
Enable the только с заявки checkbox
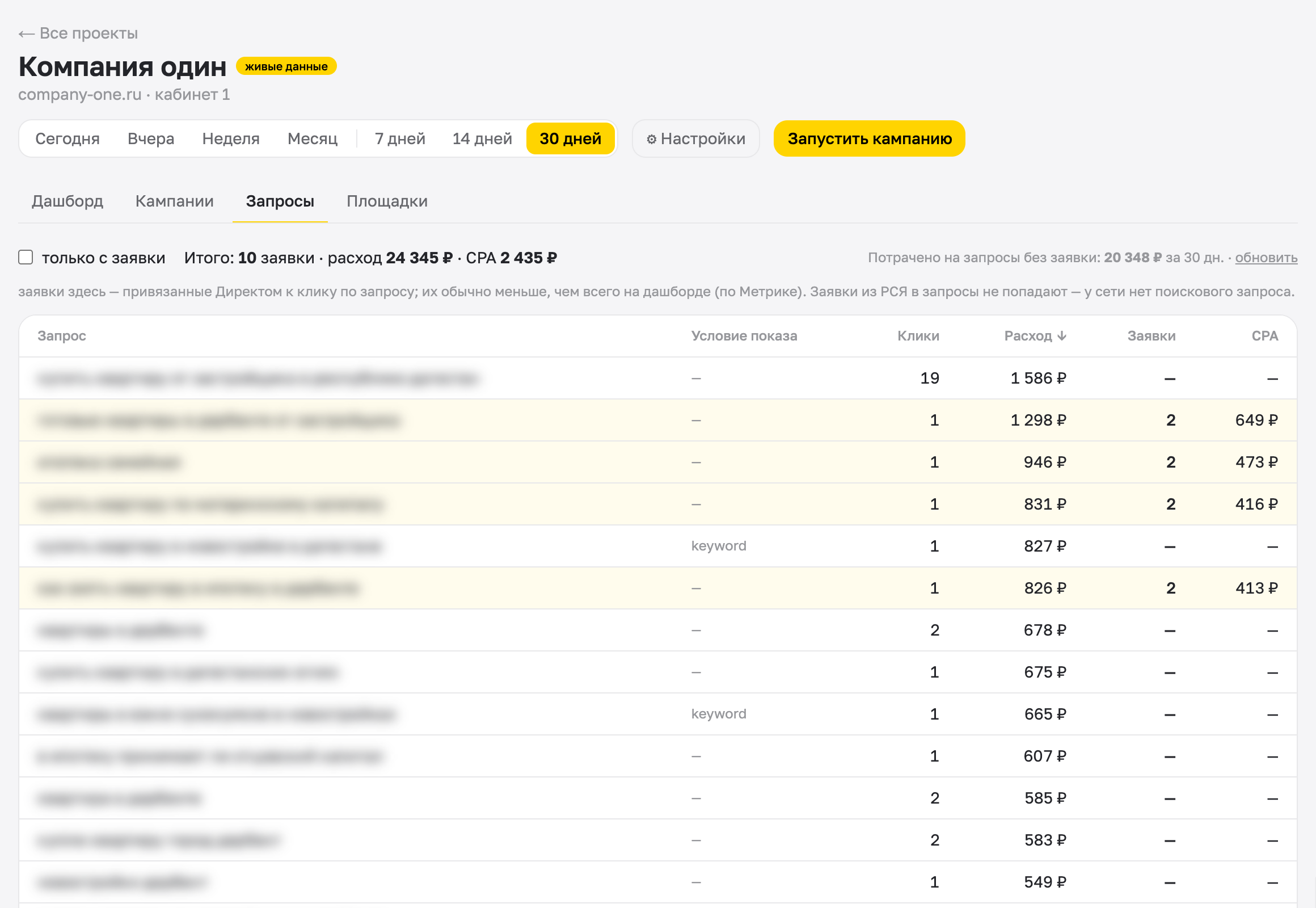(x=26, y=257)
